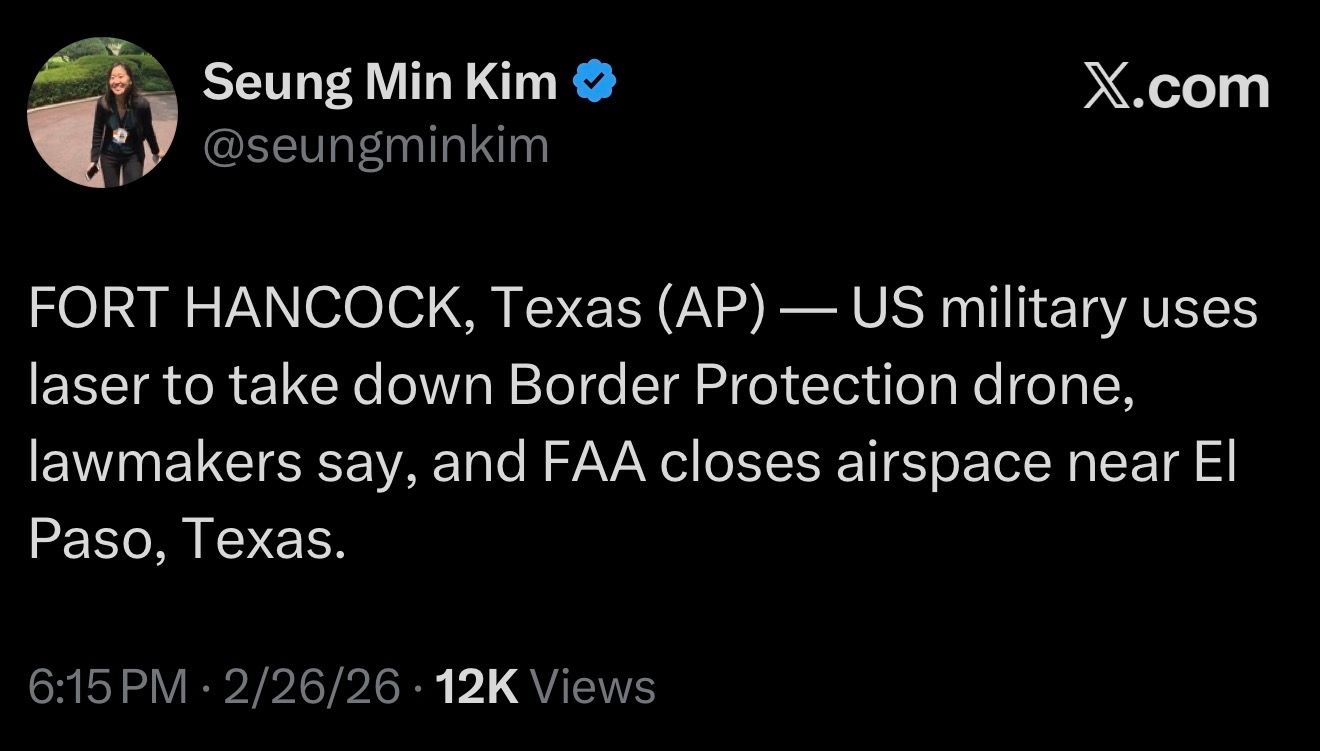Click the words FORT HANCOCK in the post
The image size is (1320, 751).
coord(241,310)
